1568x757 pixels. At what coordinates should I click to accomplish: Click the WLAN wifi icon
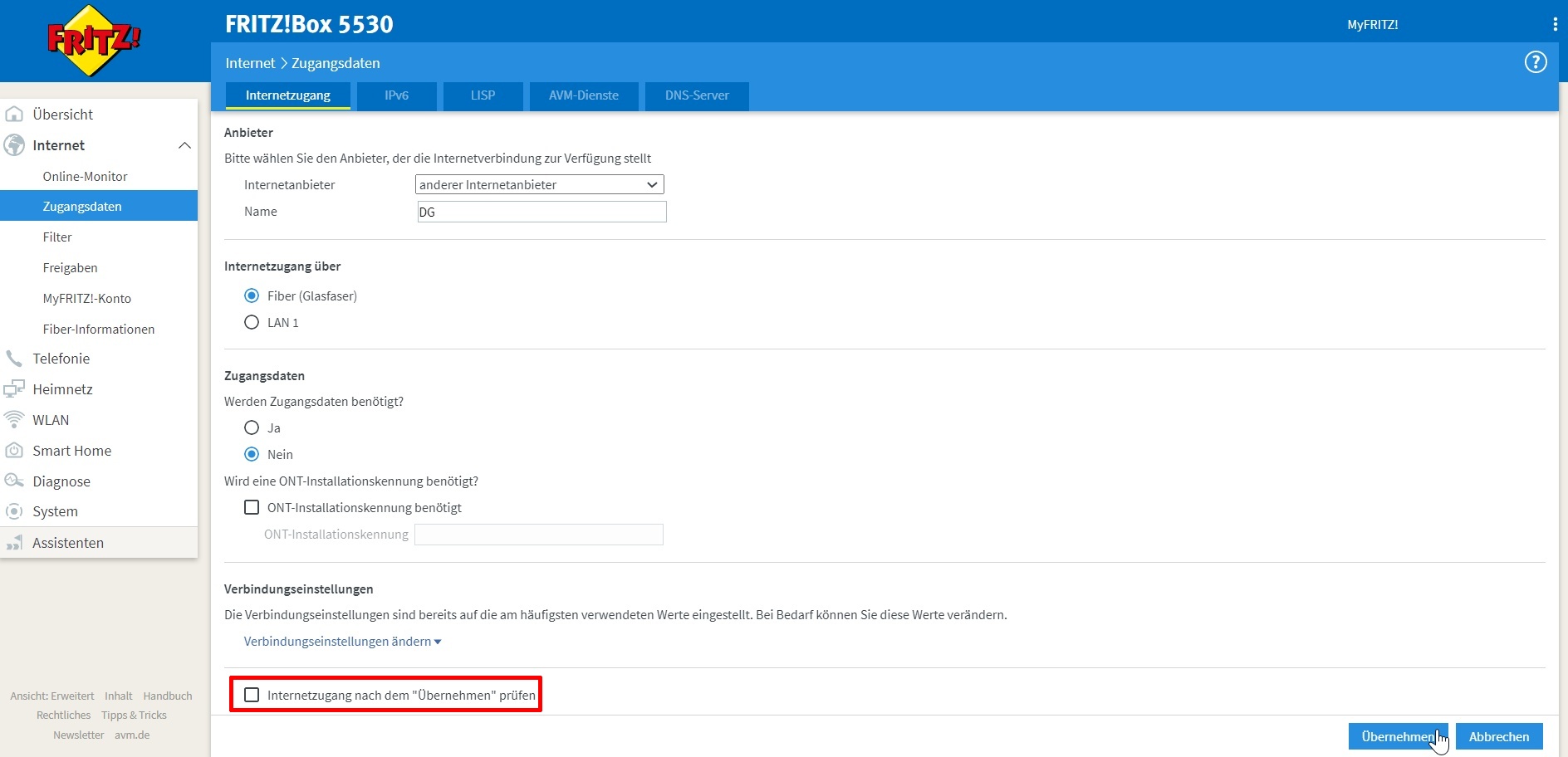pyautogui.click(x=14, y=420)
